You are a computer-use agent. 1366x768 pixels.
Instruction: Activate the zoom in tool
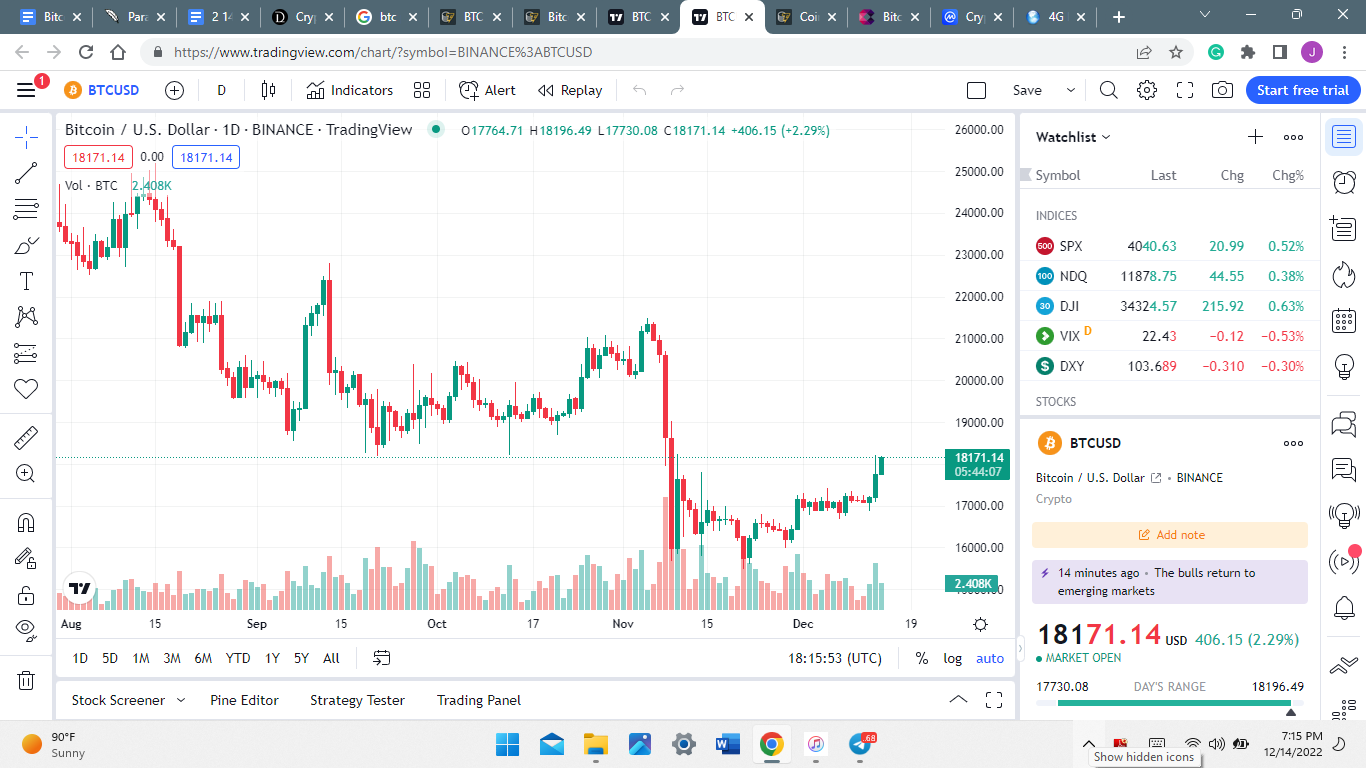coord(26,474)
